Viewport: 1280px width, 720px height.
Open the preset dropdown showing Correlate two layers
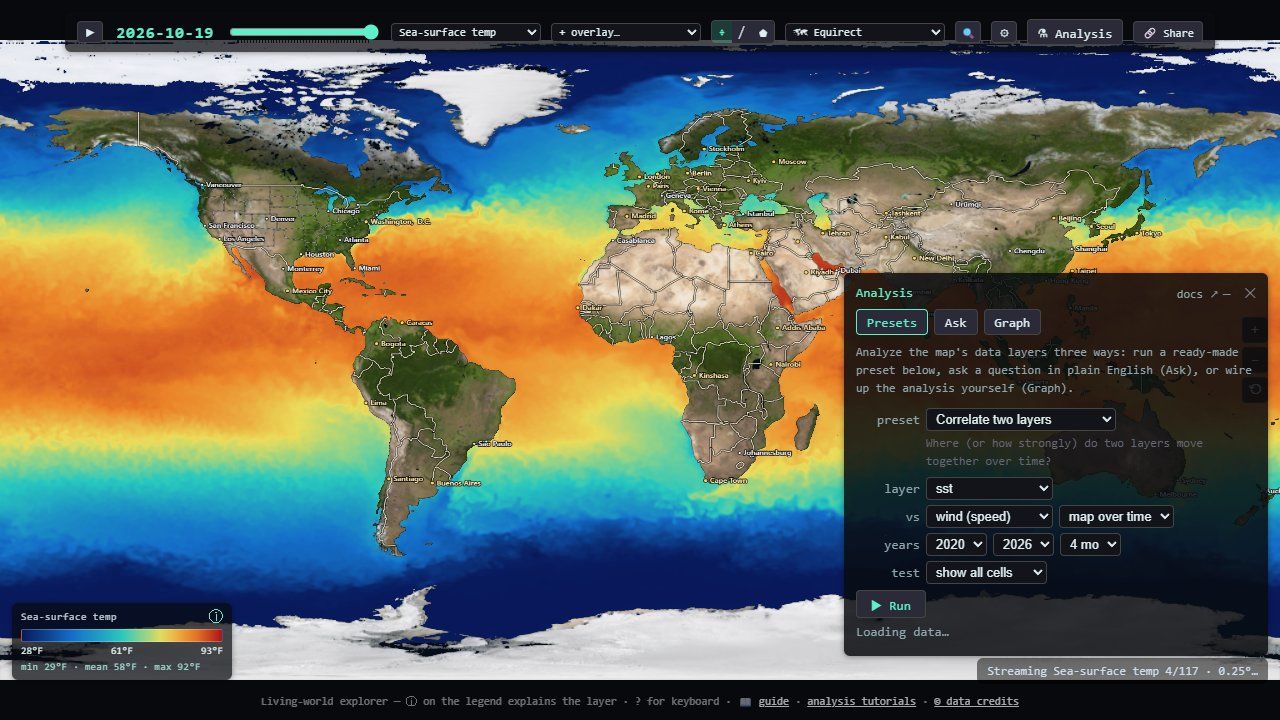pyautogui.click(x=1021, y=420)
